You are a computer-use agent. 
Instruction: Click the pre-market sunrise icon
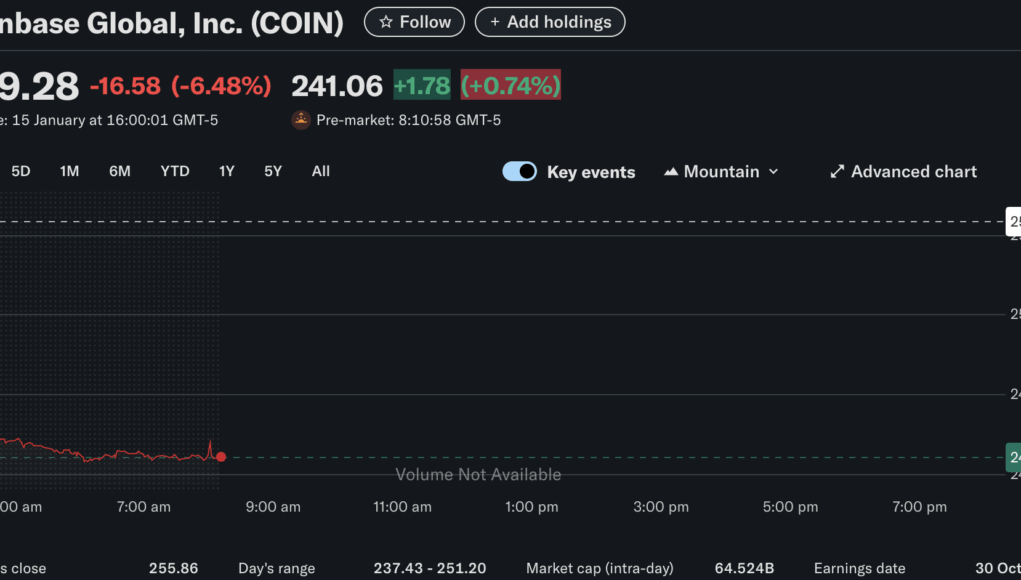tap(301, 120)
